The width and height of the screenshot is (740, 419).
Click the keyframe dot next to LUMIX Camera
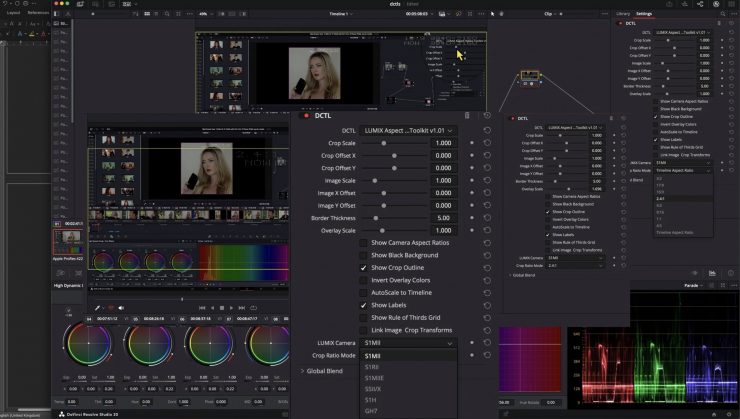pos(472,343)
